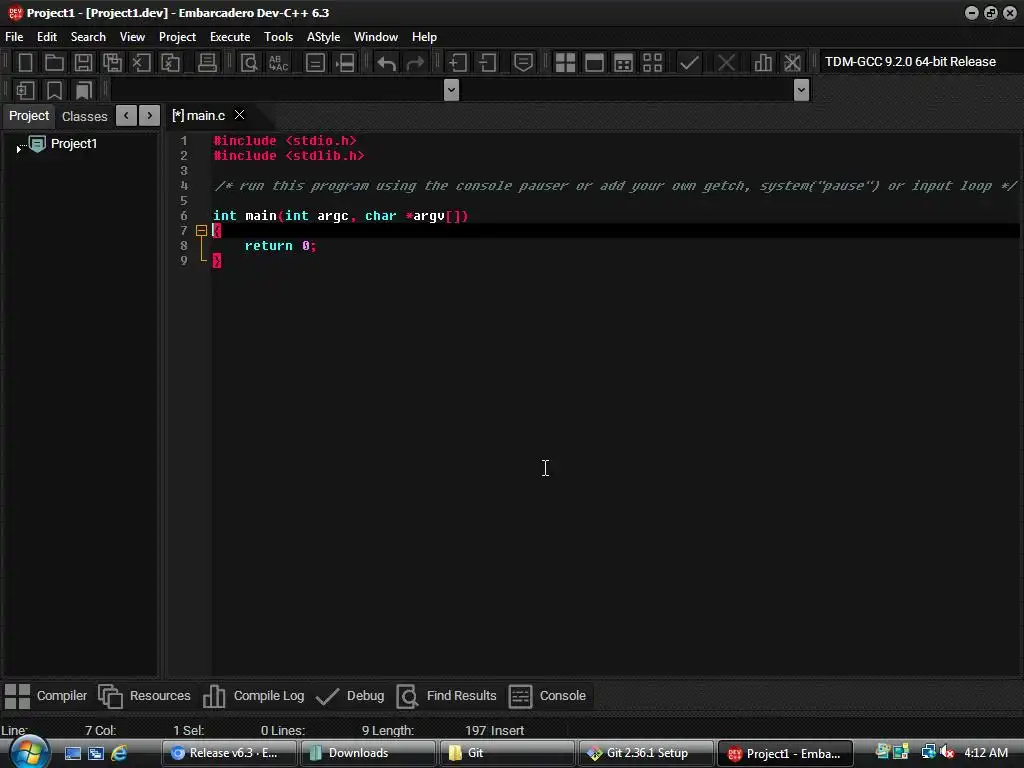Open Internet Explorer quick launch icon
This screenshot has width=1024, height=768.
click(x=119, y=753)
